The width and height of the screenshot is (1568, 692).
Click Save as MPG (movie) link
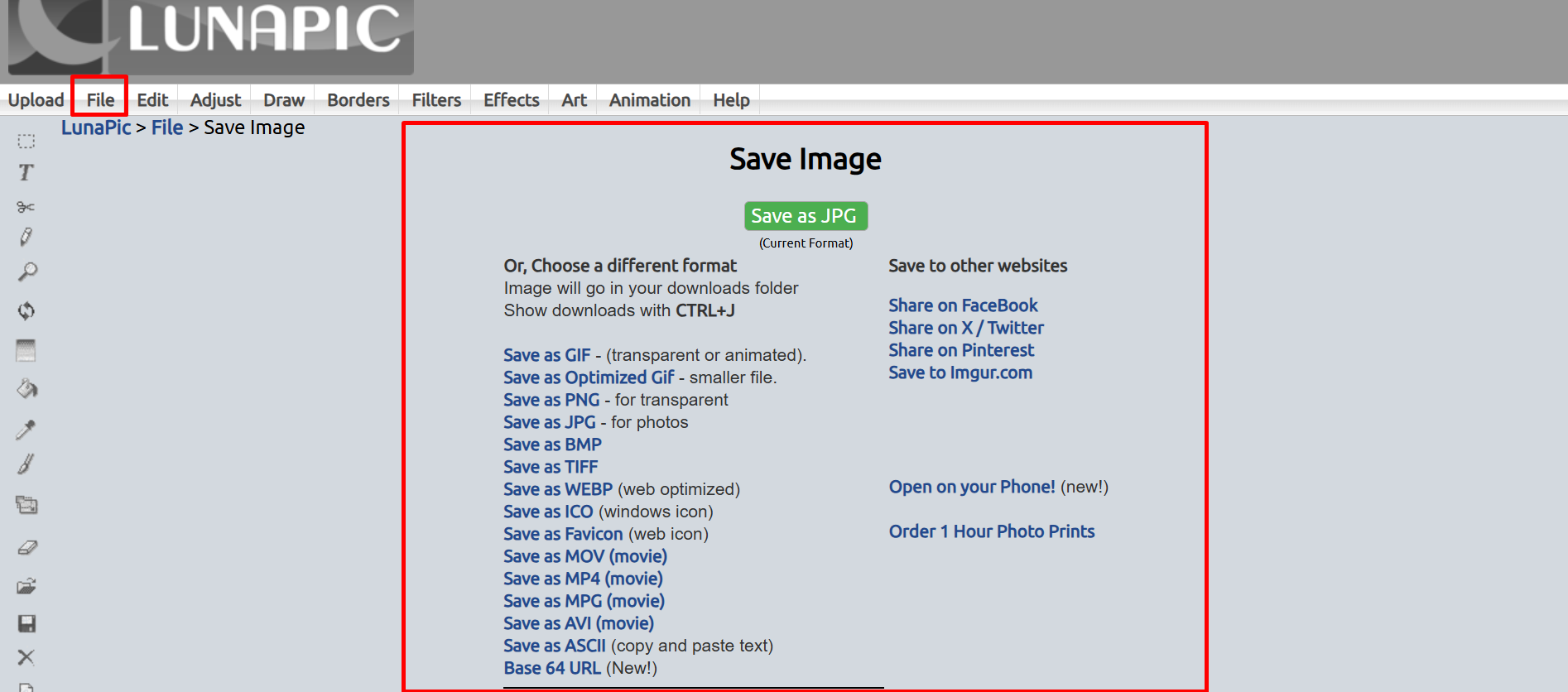point(584,601)
